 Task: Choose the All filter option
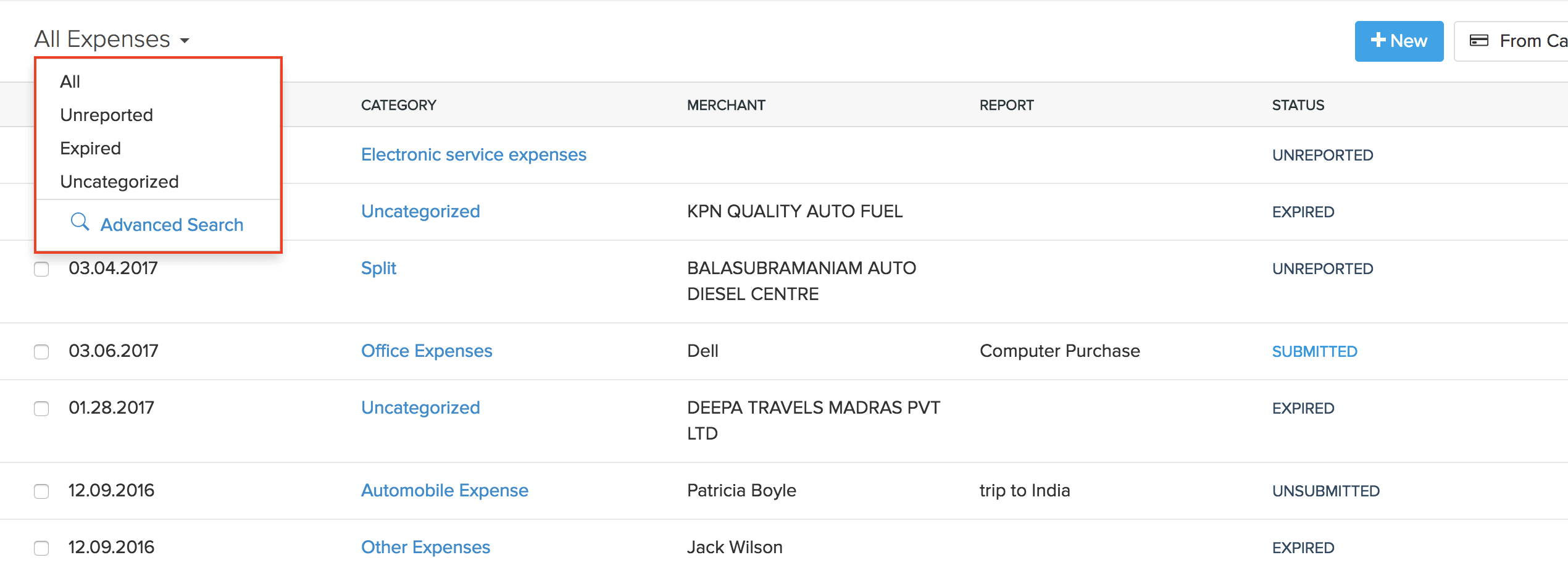pos(70,81)
